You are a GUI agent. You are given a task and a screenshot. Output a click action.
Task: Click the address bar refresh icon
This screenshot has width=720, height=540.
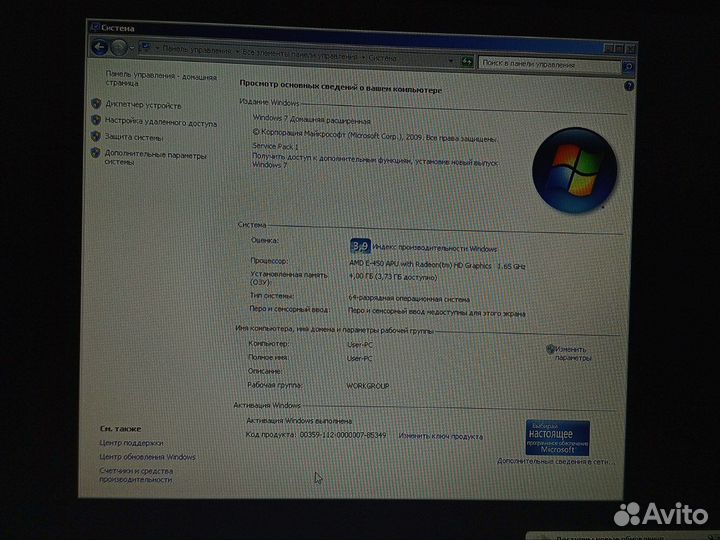[465, 62]
